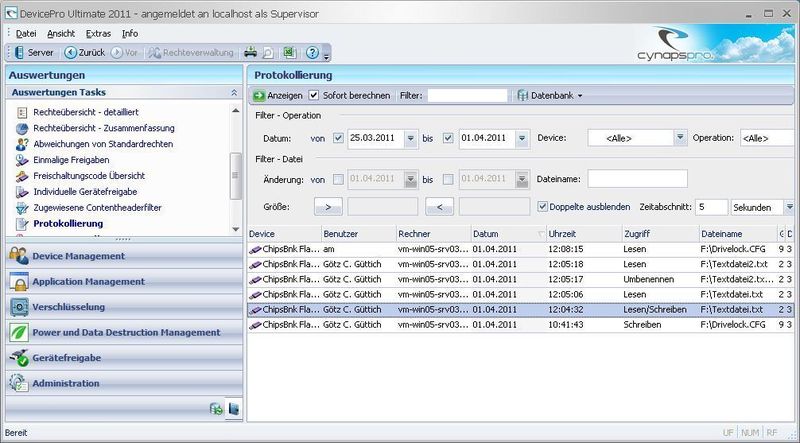Open the Datenbank dropdown menu
Image resolution: width=800 pixels, height=443 pixels.
[549, 95]
